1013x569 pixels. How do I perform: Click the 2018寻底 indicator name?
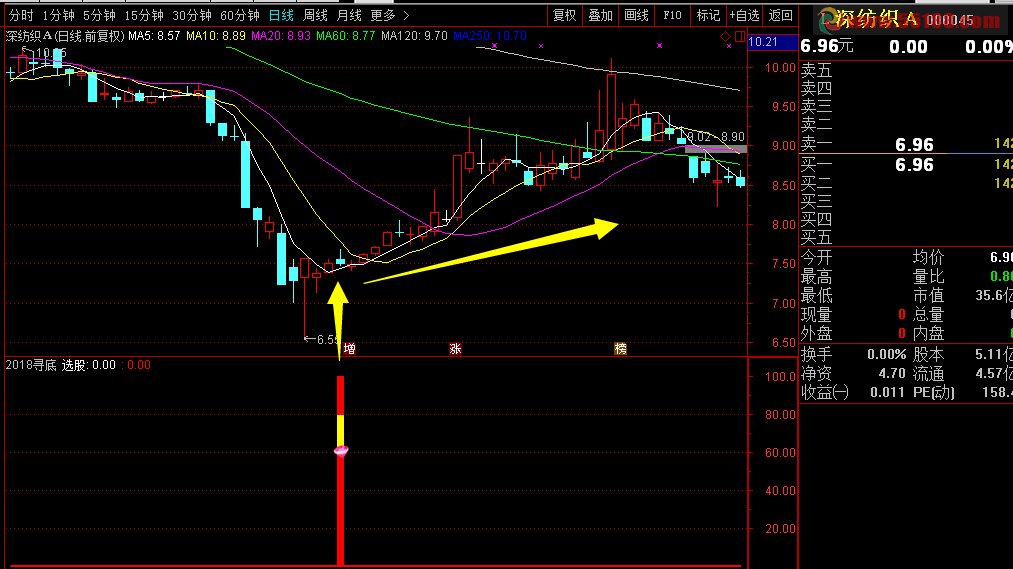(x=31, y=365)
